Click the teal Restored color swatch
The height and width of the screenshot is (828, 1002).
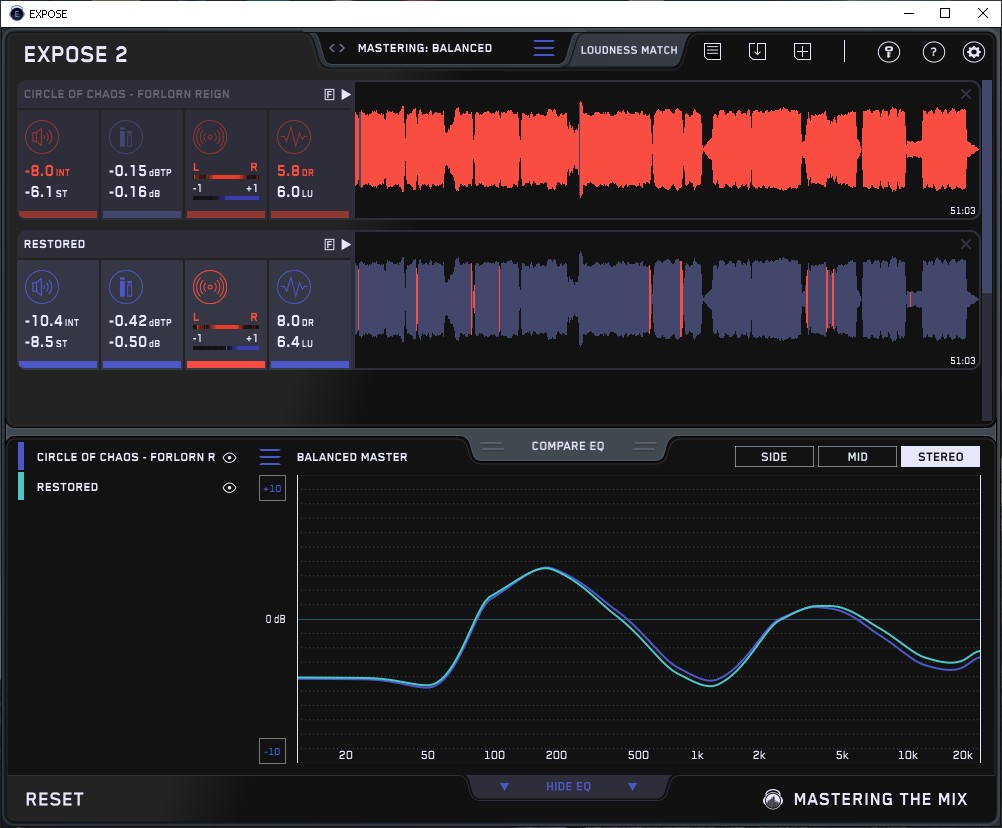[21, 486]
